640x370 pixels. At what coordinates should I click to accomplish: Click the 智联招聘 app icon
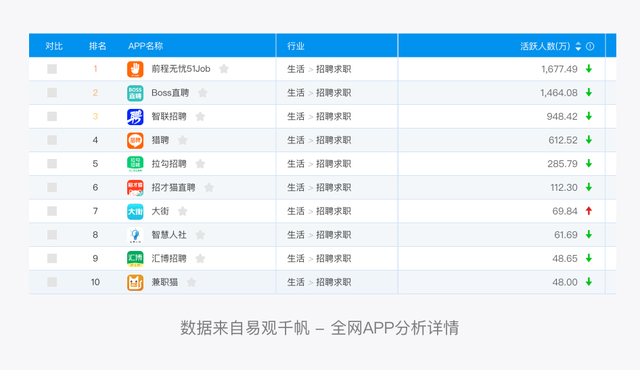pos(135,117)
